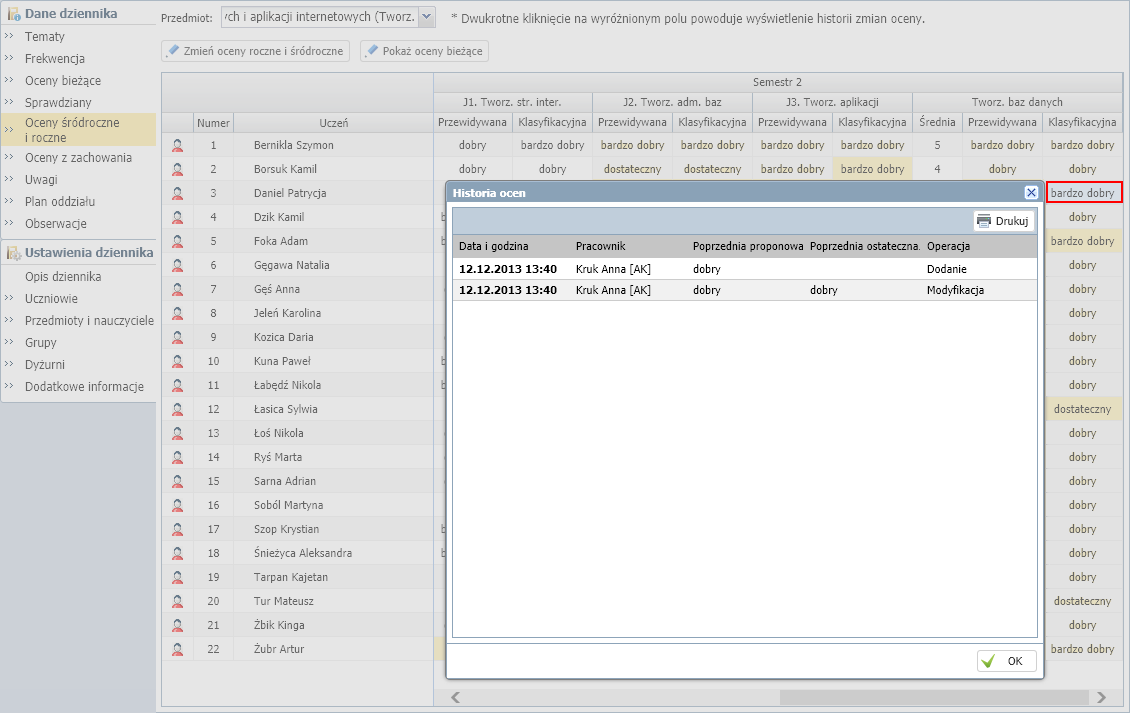
Task: Open student icon for Żubr Artur
Action: point(177,649)
